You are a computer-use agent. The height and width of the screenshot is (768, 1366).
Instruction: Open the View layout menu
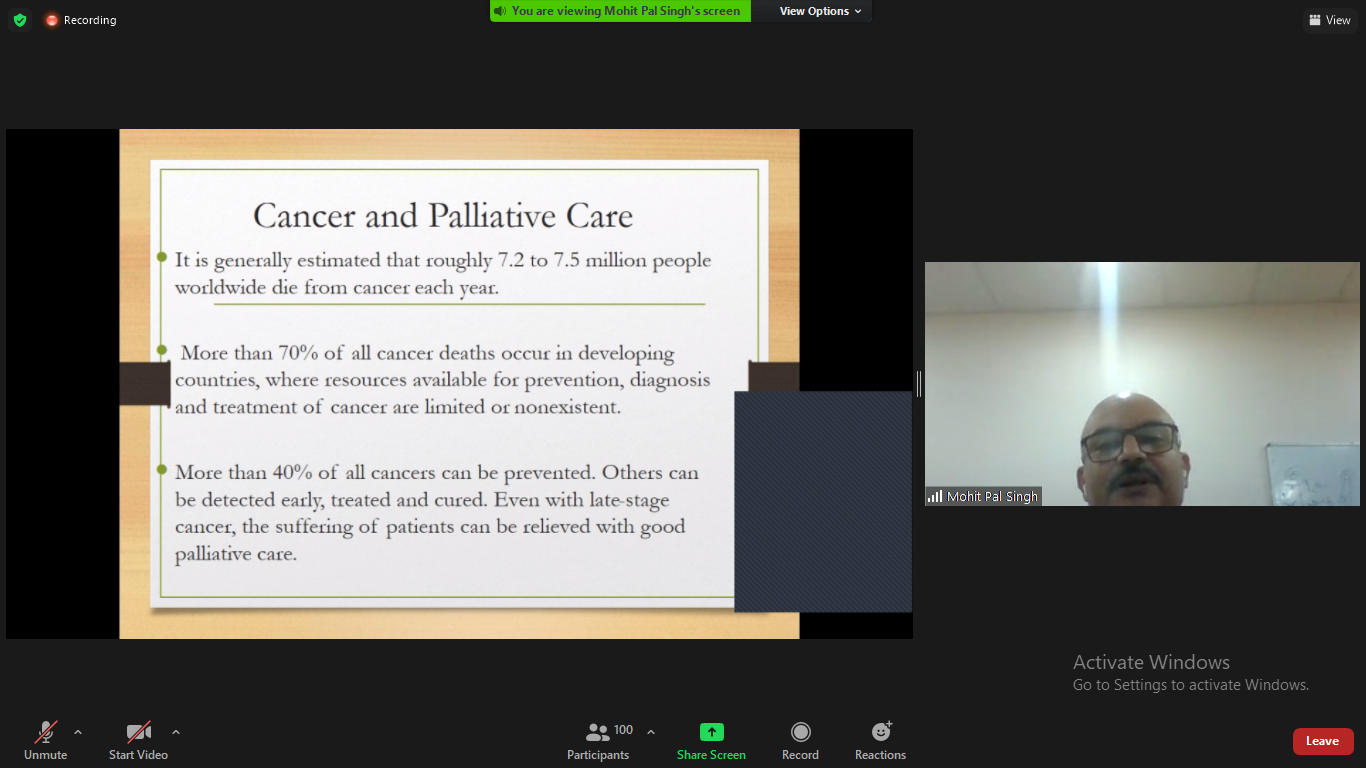coord(1329,20)
